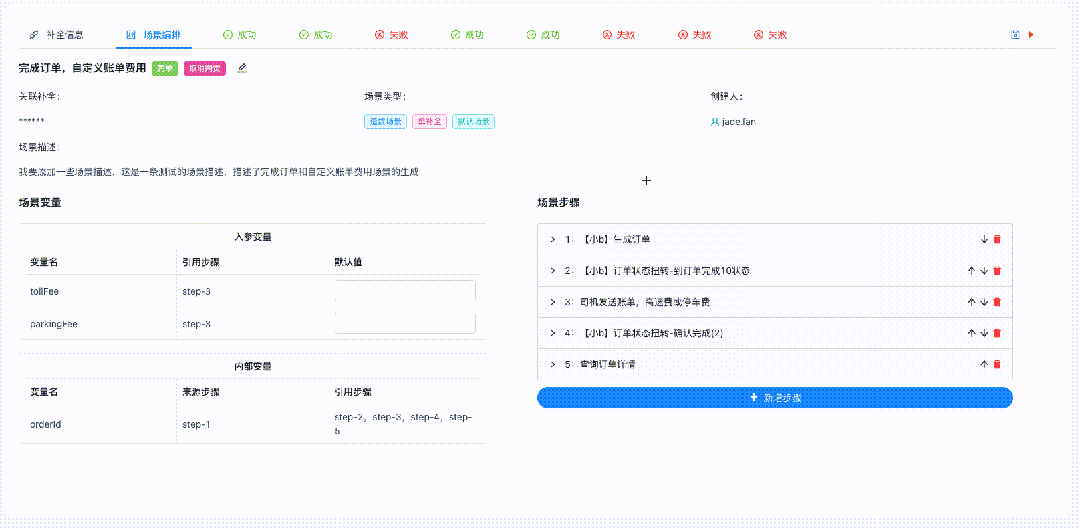Expand step 5 query order details chevron
Image resolution: width=1080 pixels, height=528 pixels.
(552, 364)
